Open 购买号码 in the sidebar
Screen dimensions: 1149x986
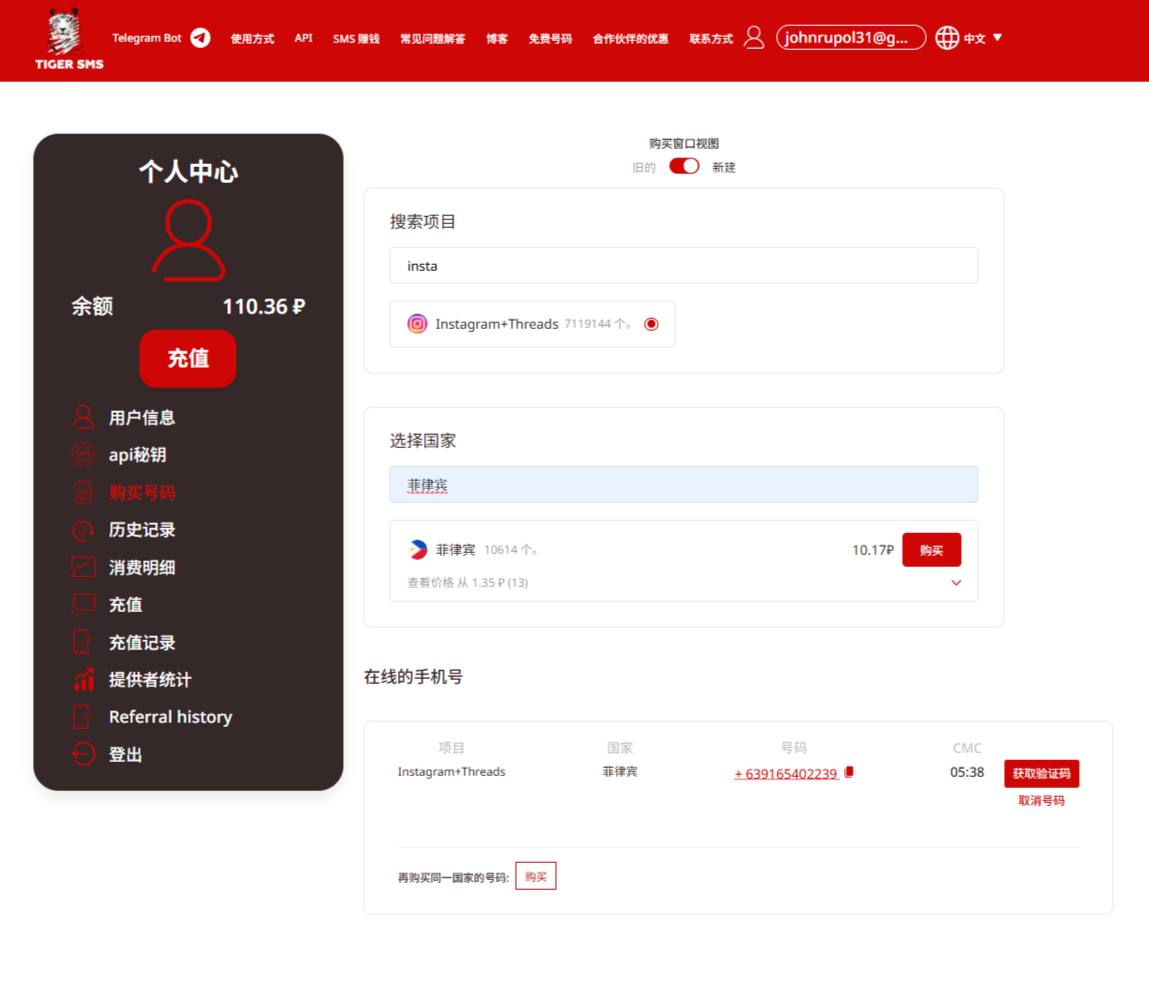pyautogui.click(x=142, y=492)
